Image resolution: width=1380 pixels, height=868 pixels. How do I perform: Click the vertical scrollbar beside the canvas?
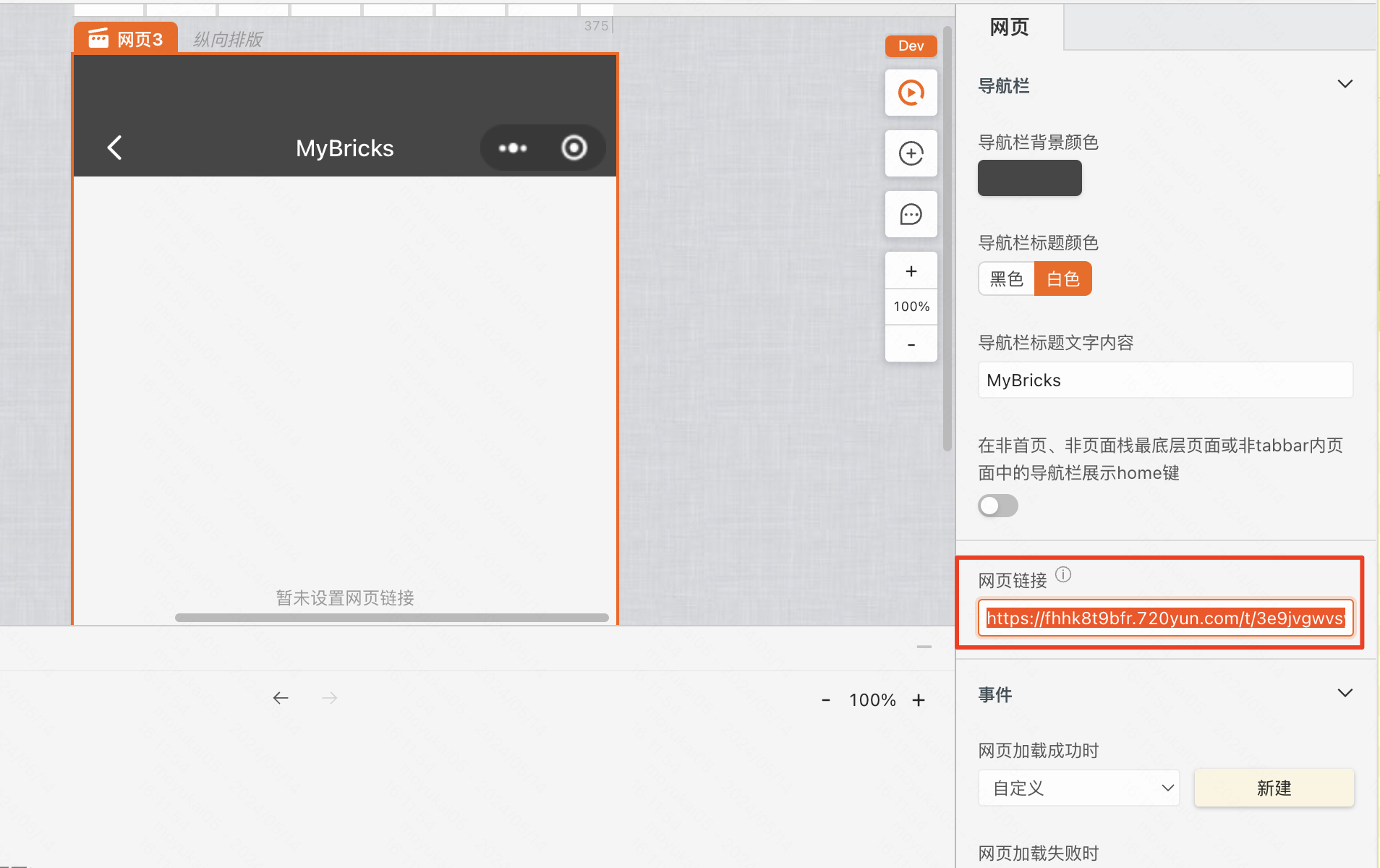click(947, 239)
